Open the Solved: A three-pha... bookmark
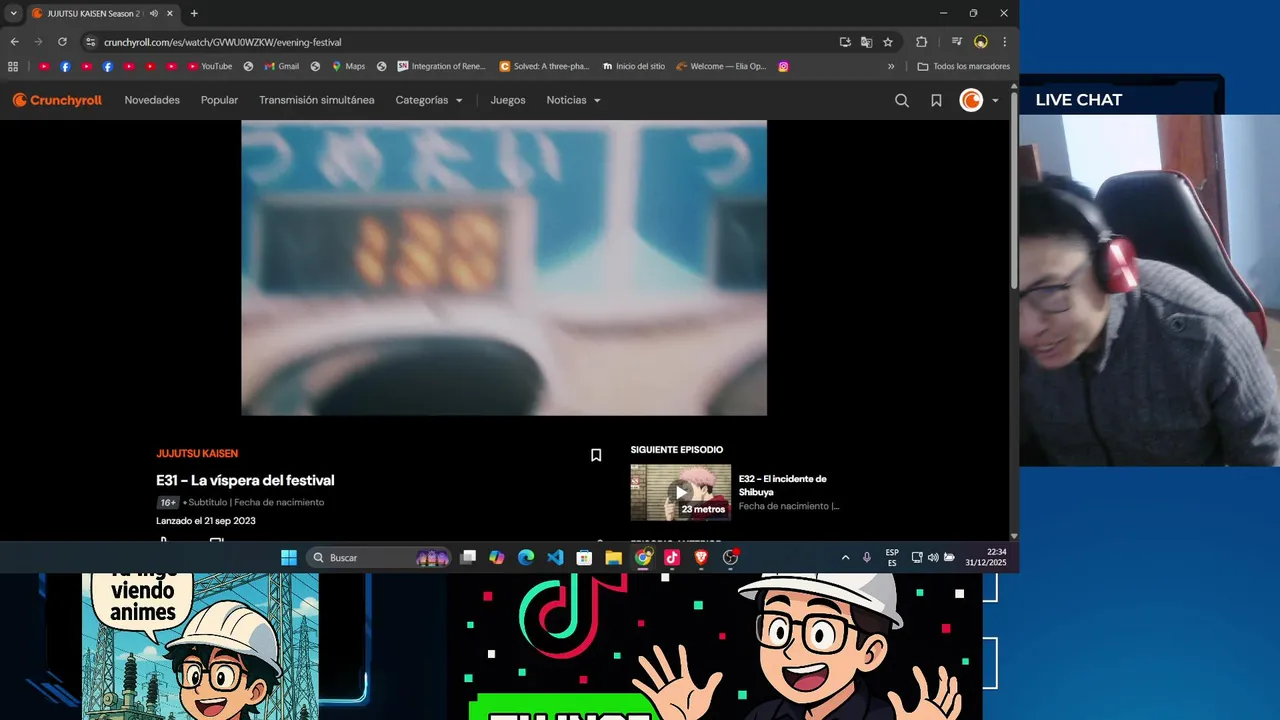Viewport: 1280px width, 720px height. tap(545, 66)
